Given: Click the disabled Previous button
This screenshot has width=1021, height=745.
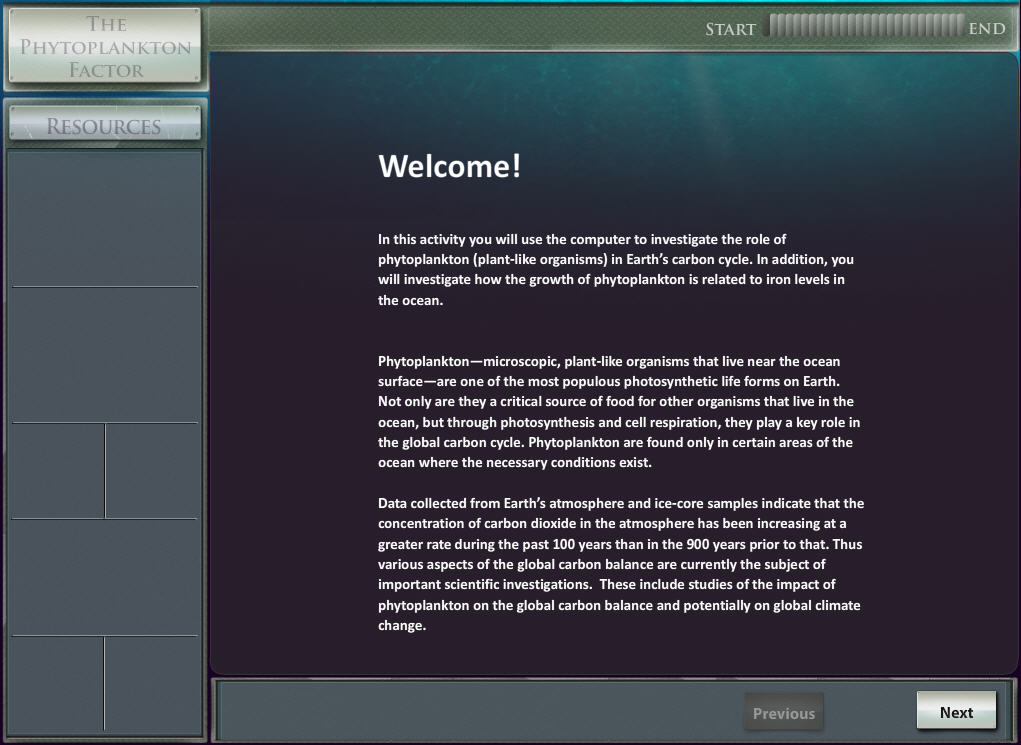Looking at the screenshot, I should (783, 712).
